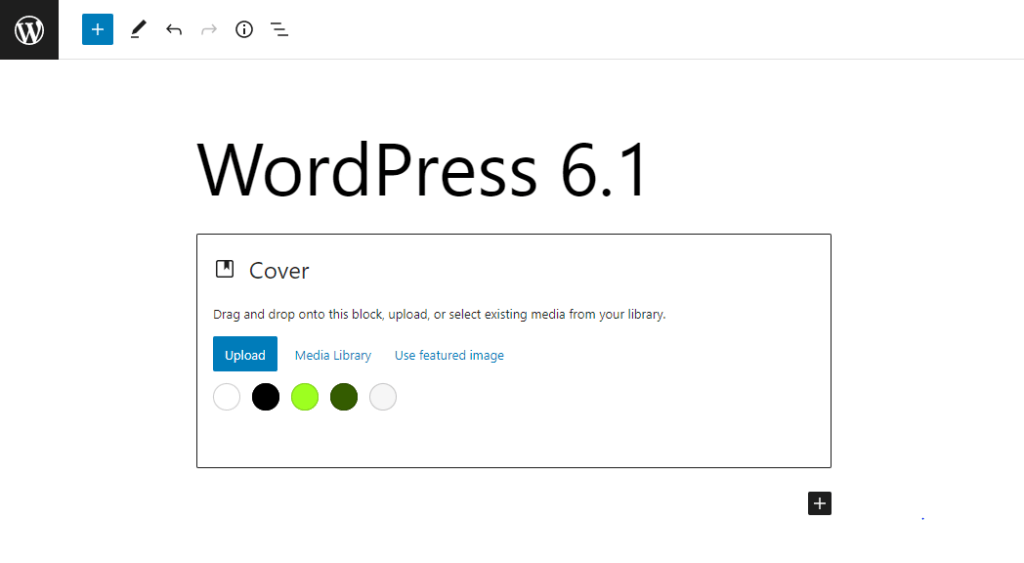Select the Tools pencil icon
Viewport: 1024px width, 563px height.
(138, 29)
